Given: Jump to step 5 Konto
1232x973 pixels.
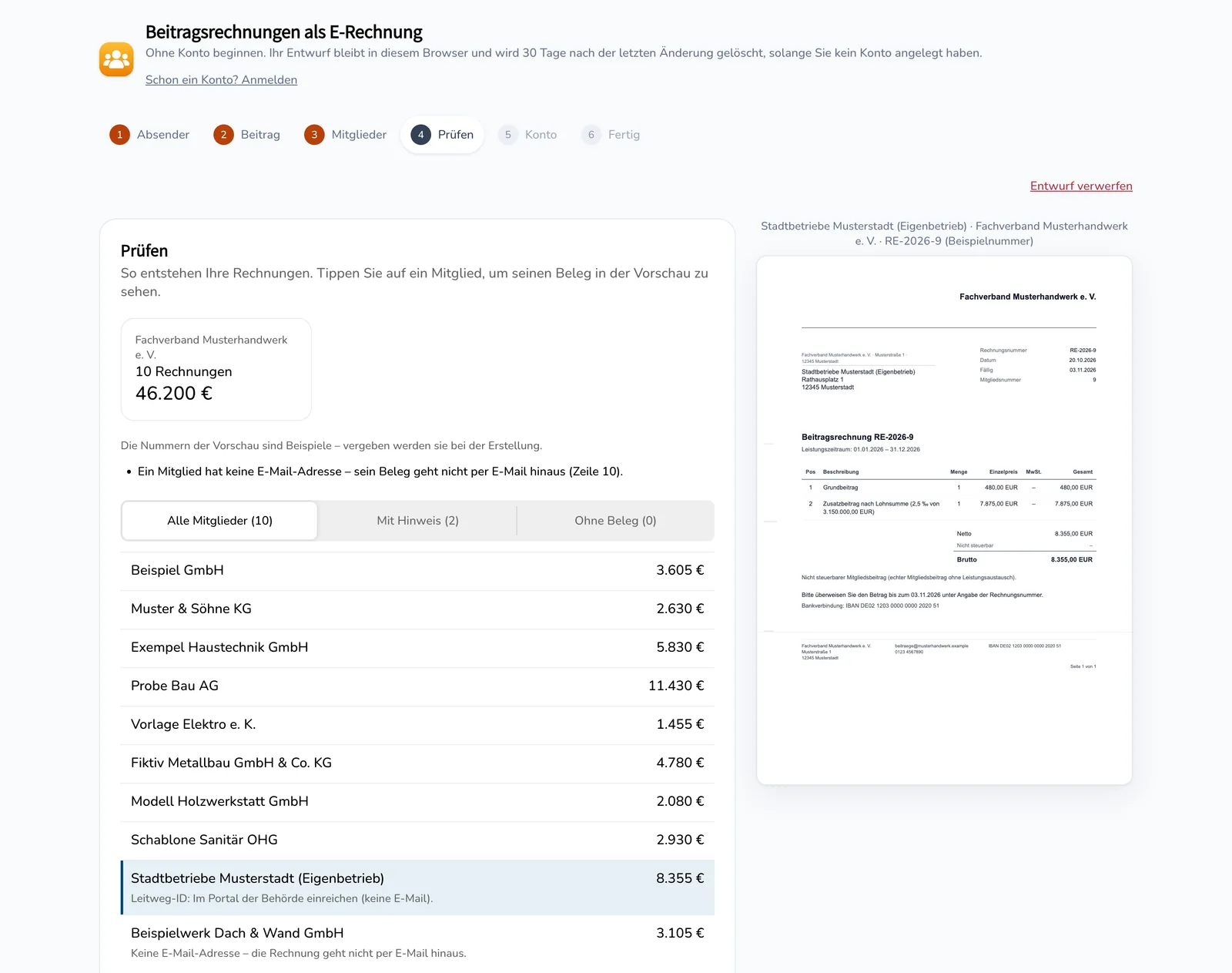Looking at the screenshot, I should (x=527, y=135).
